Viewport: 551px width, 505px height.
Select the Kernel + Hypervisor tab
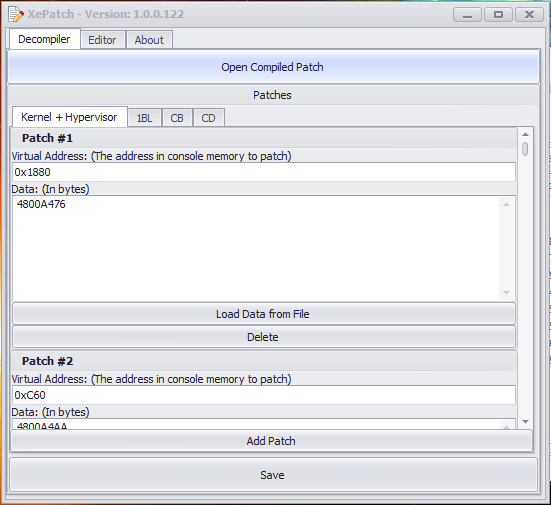(x=70, y=117)
